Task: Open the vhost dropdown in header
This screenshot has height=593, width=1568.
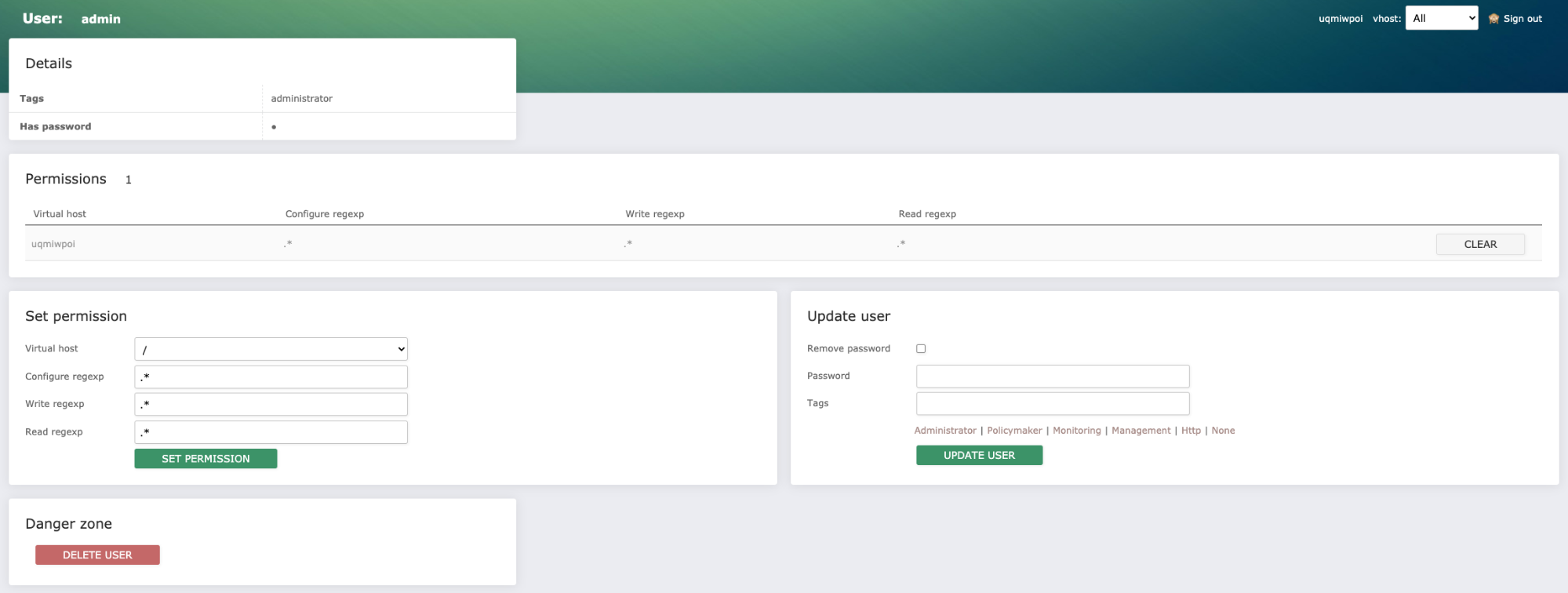Action: [1441, 19]
